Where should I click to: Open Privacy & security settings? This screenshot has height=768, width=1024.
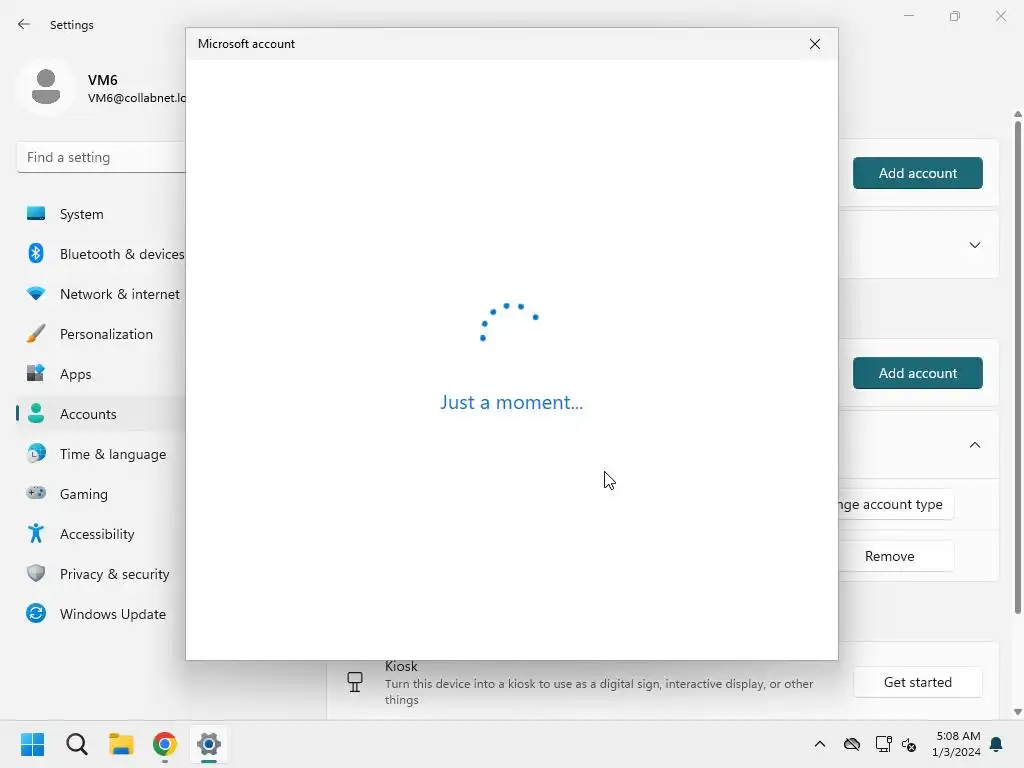(101, 574)
